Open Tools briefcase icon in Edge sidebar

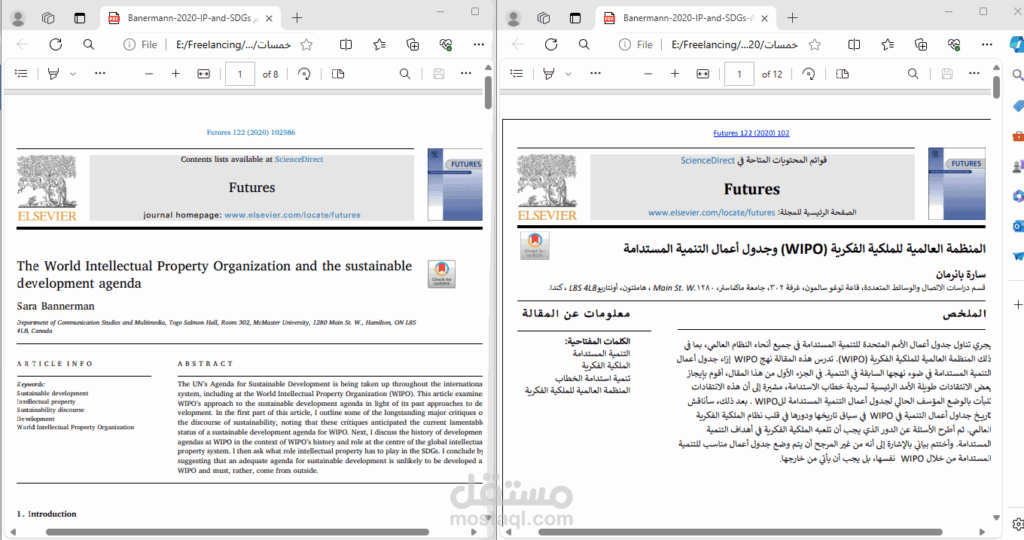coord(1017,136)
